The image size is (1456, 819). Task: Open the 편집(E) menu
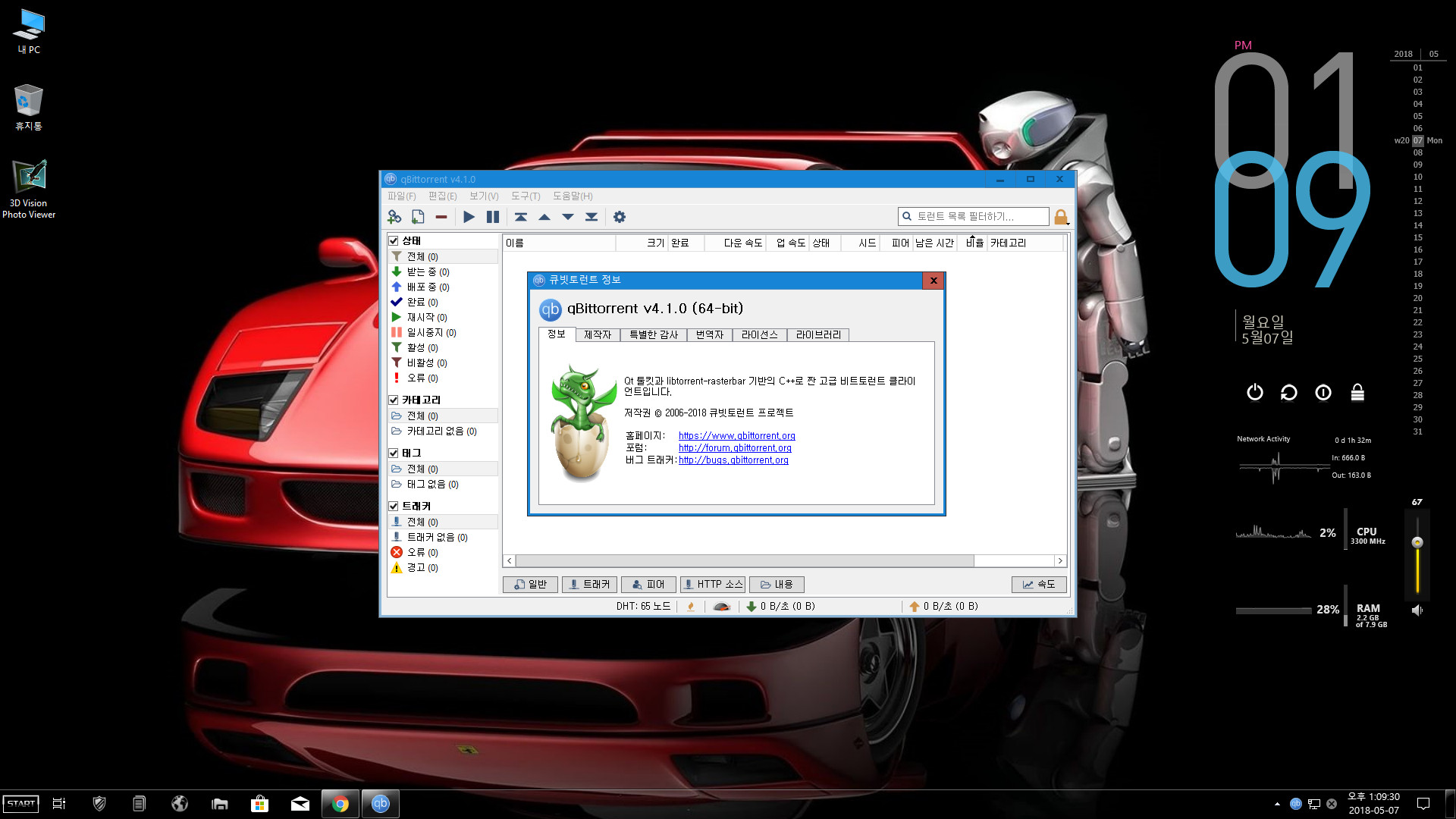coord(443,196)
